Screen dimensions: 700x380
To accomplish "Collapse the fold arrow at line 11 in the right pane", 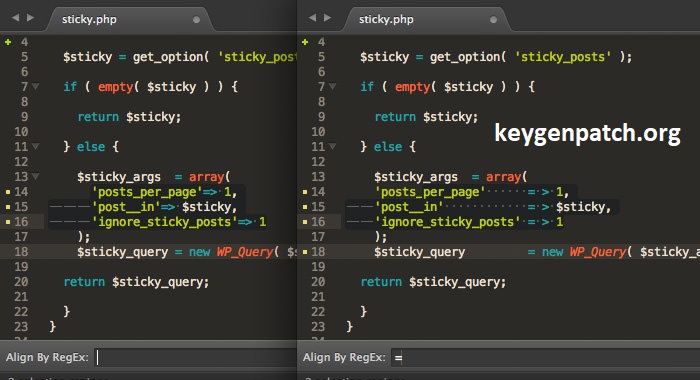I will pos(332,146).
